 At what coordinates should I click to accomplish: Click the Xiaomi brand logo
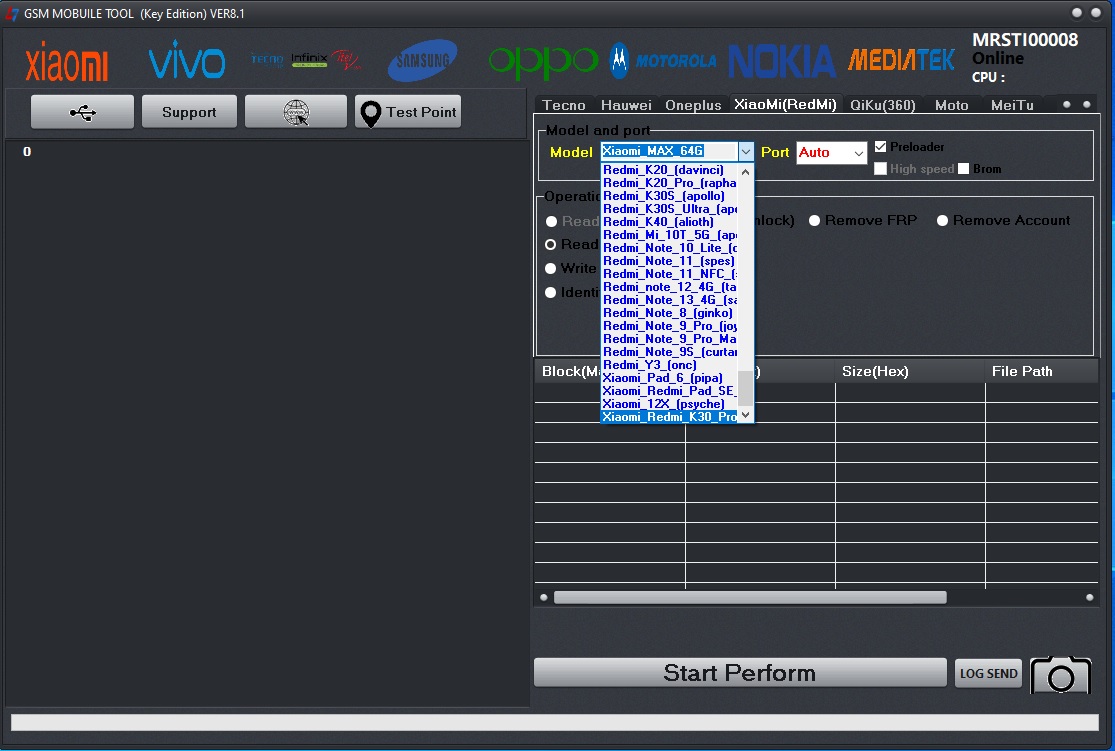(67, 63)
